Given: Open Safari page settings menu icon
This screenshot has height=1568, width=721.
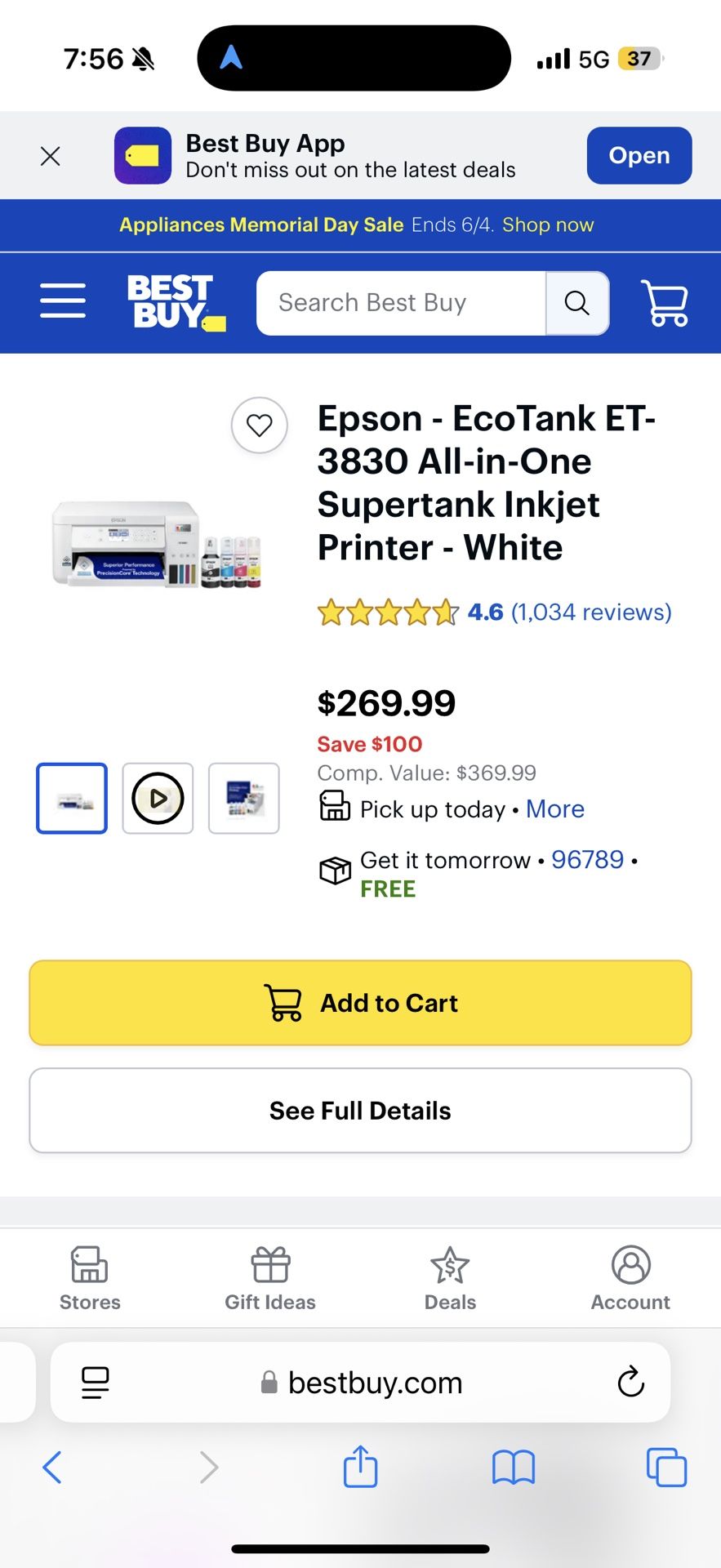Looking at the screenshot, I should [x=96, y=1383].
